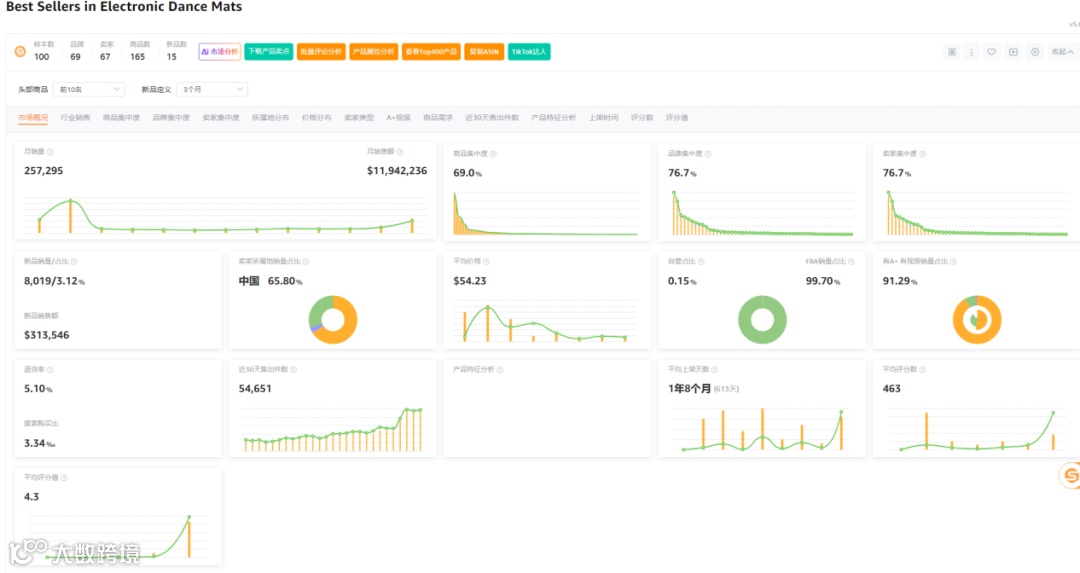Click help icon next to FBA销量占比

851,262
